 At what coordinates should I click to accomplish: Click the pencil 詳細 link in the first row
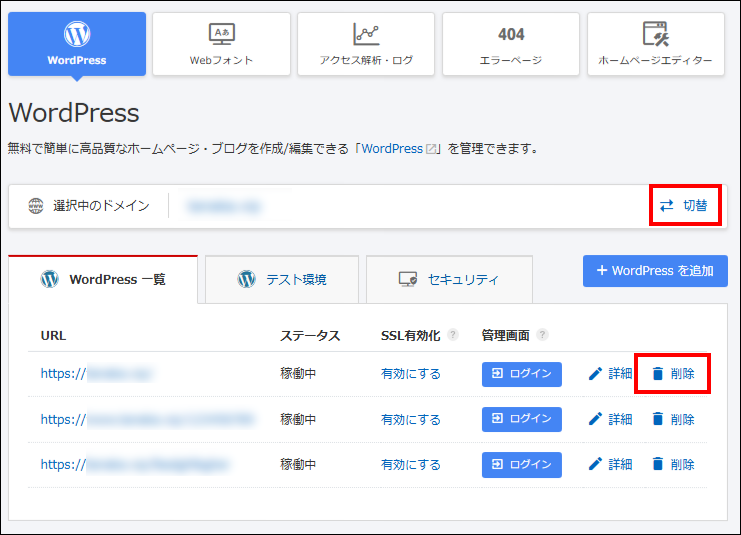coord(610,374)
